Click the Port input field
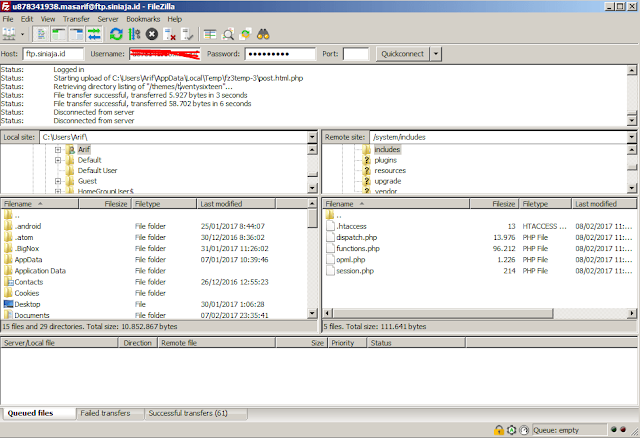640x438 pixels. coord(356,54)
